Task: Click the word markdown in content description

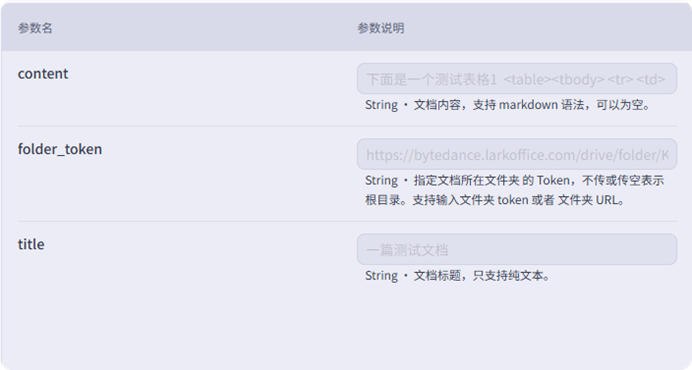Action: coord(528,105)
